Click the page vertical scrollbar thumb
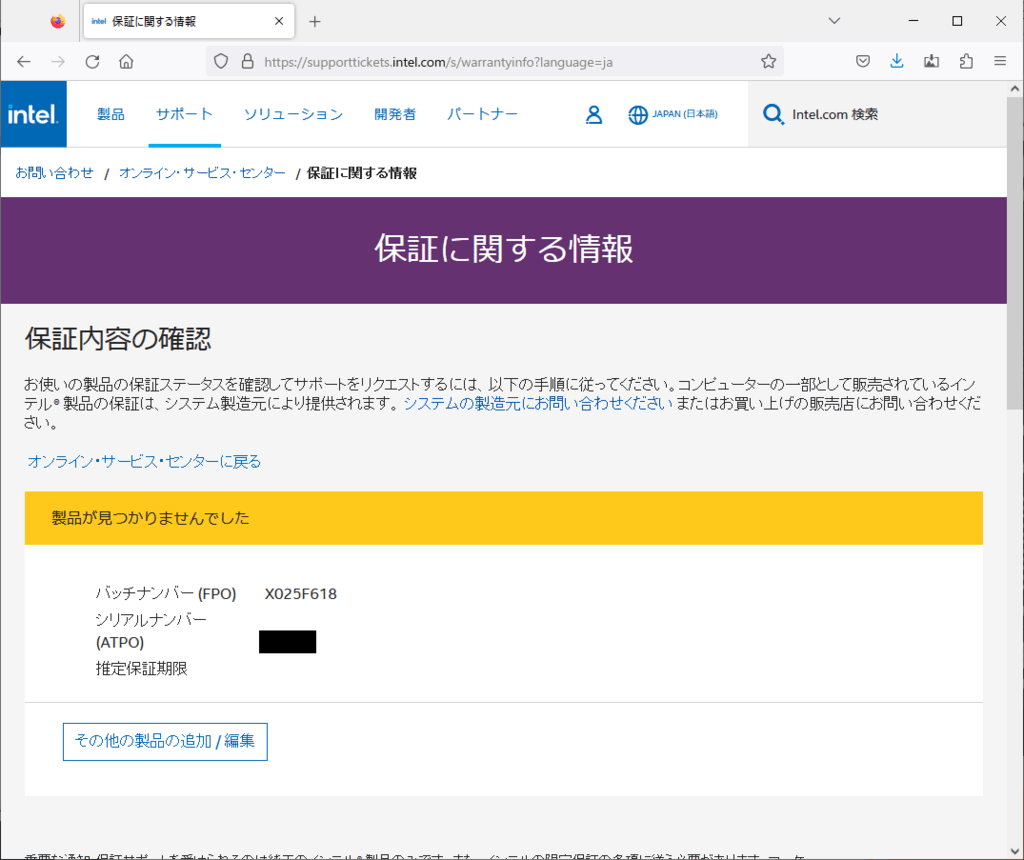Screen dimensions: 1024x860 tap(1014, 253)
